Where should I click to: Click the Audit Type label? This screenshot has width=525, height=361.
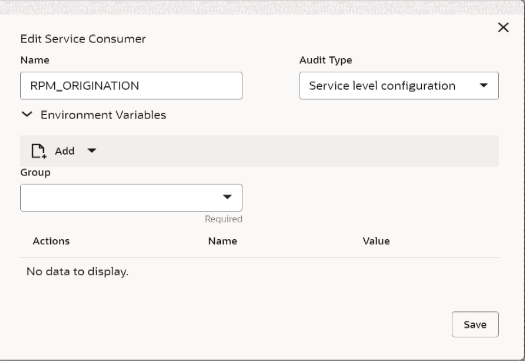click(x=325, y=60)
